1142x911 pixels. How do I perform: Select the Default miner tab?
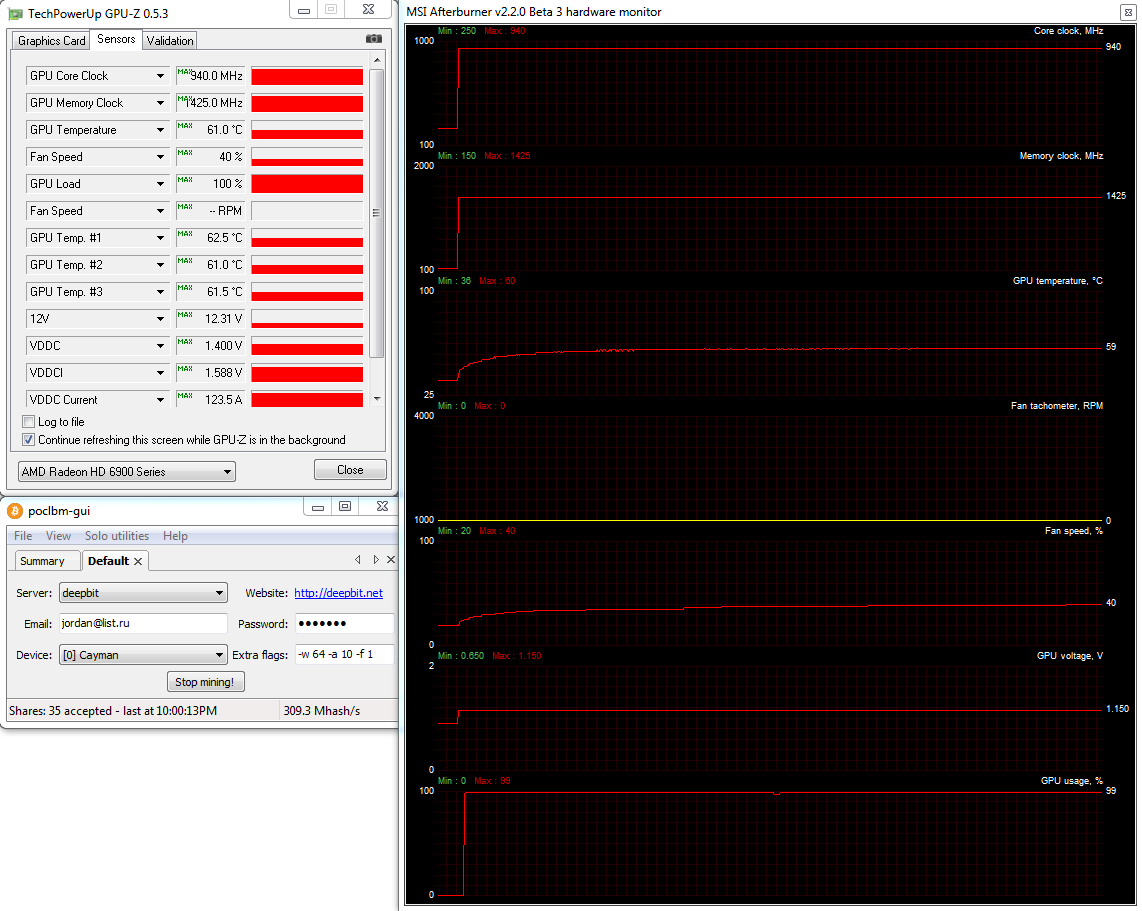(x=109, y=561)
